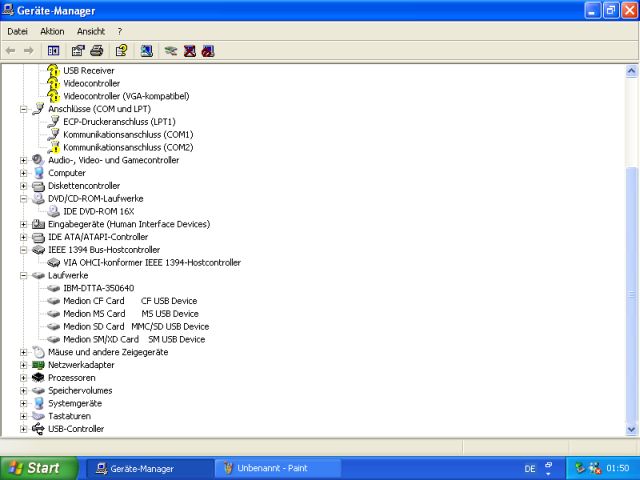Switch to Geräte-Manager taskbar button
The width and height of the screenshot is (640, 480).
tap(149, 469)
